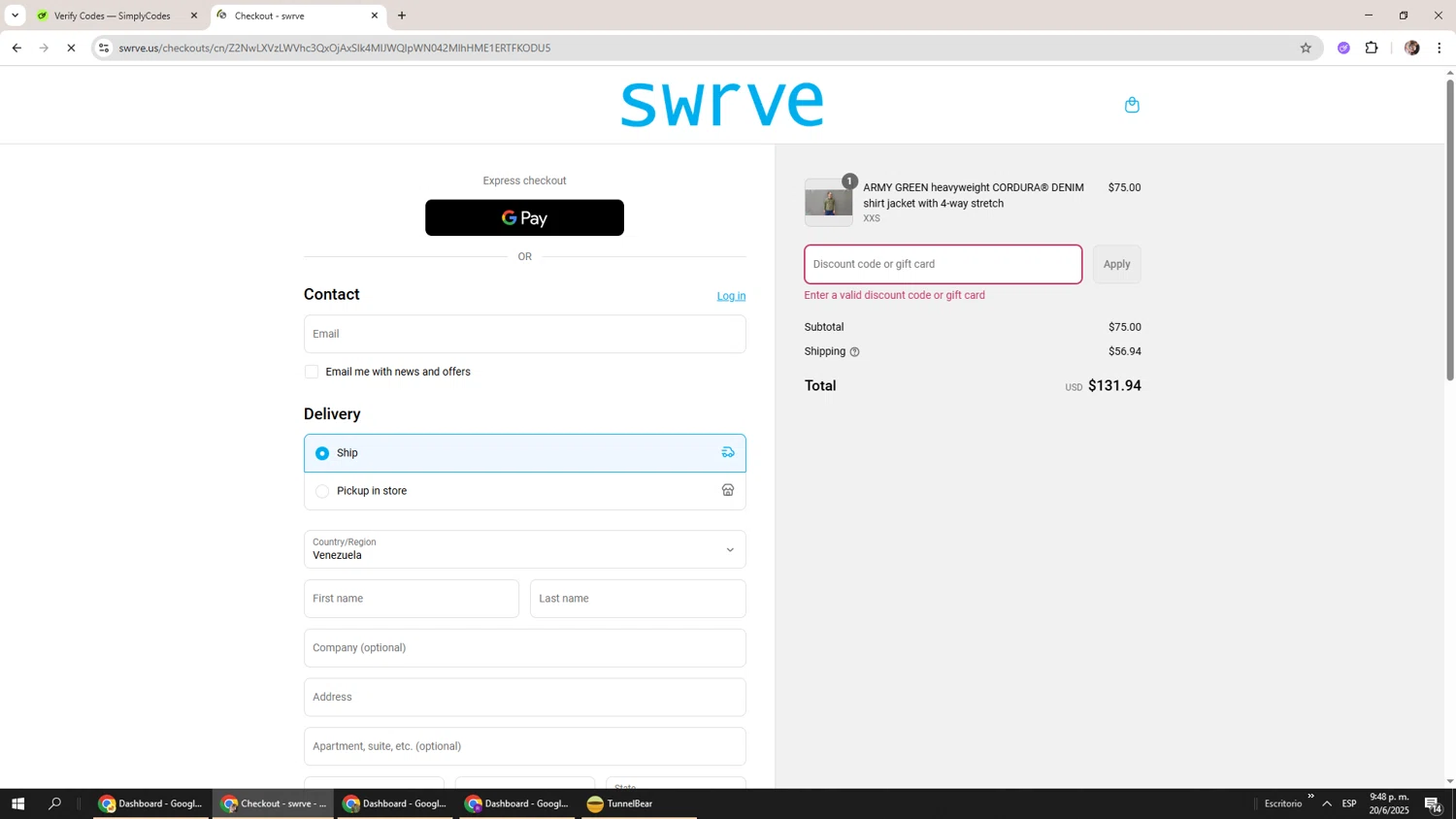Viewport: 1456px width, 819px height.
Task: Click the Address field
Action: point(524,698)
